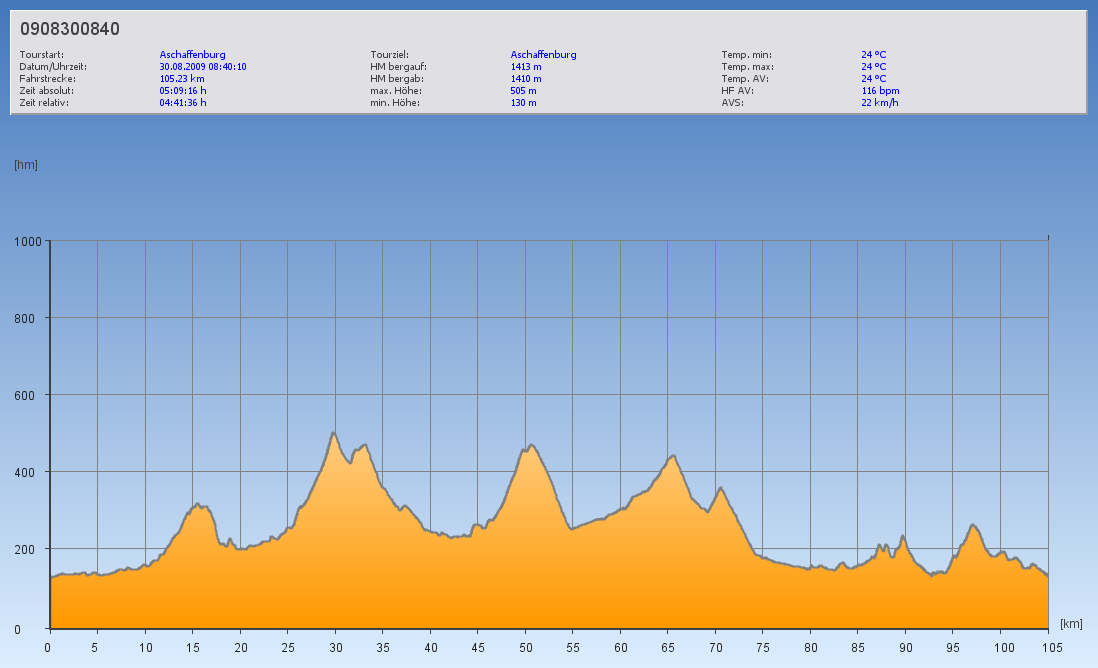
Task: Select the date 30.08.2009 08:40:10
Action: click(x=203, y=67)
